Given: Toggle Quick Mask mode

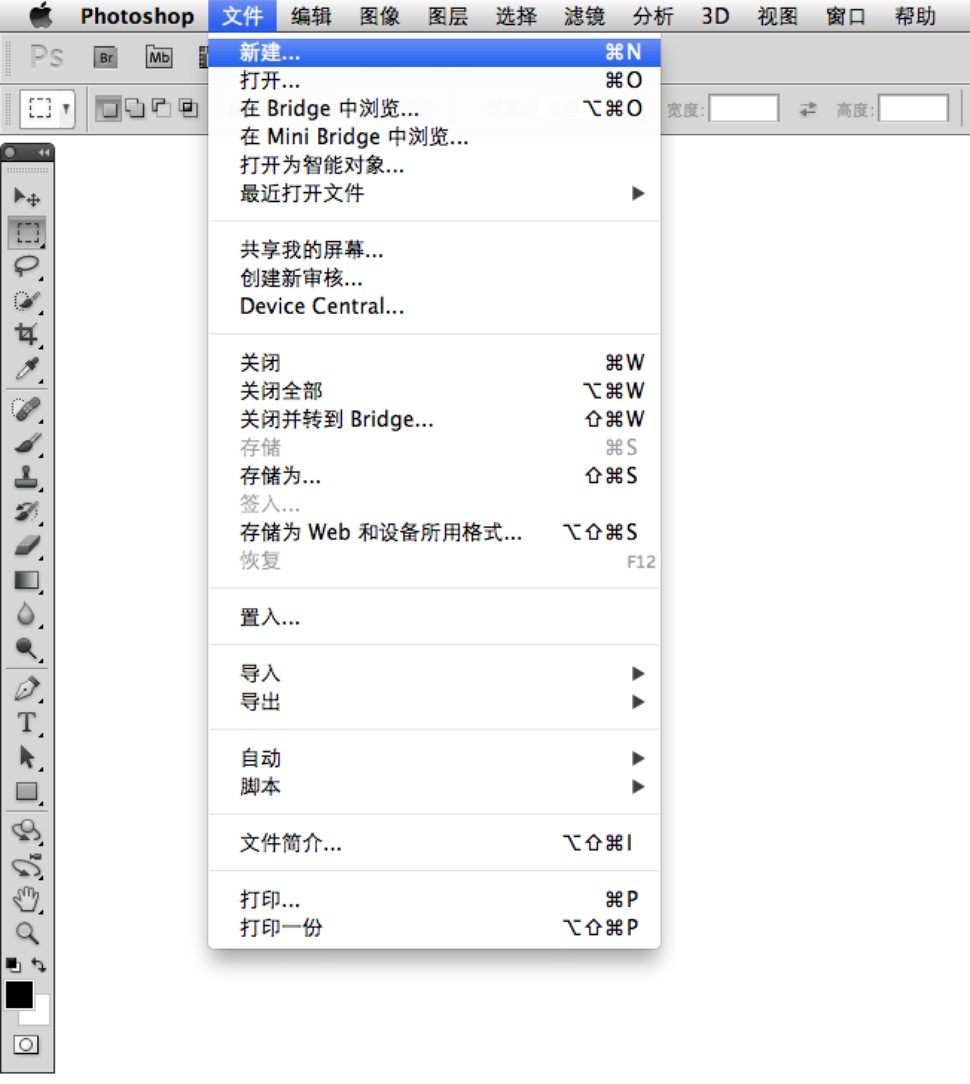Looking at the screenshot, I should point(26,1044).
